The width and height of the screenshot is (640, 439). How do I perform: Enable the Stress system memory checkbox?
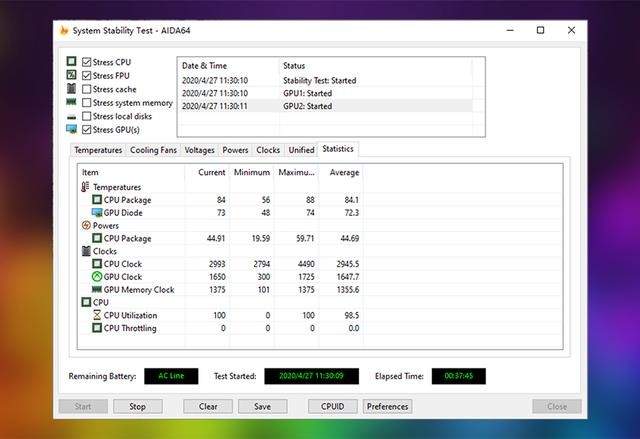pos(87,102)
